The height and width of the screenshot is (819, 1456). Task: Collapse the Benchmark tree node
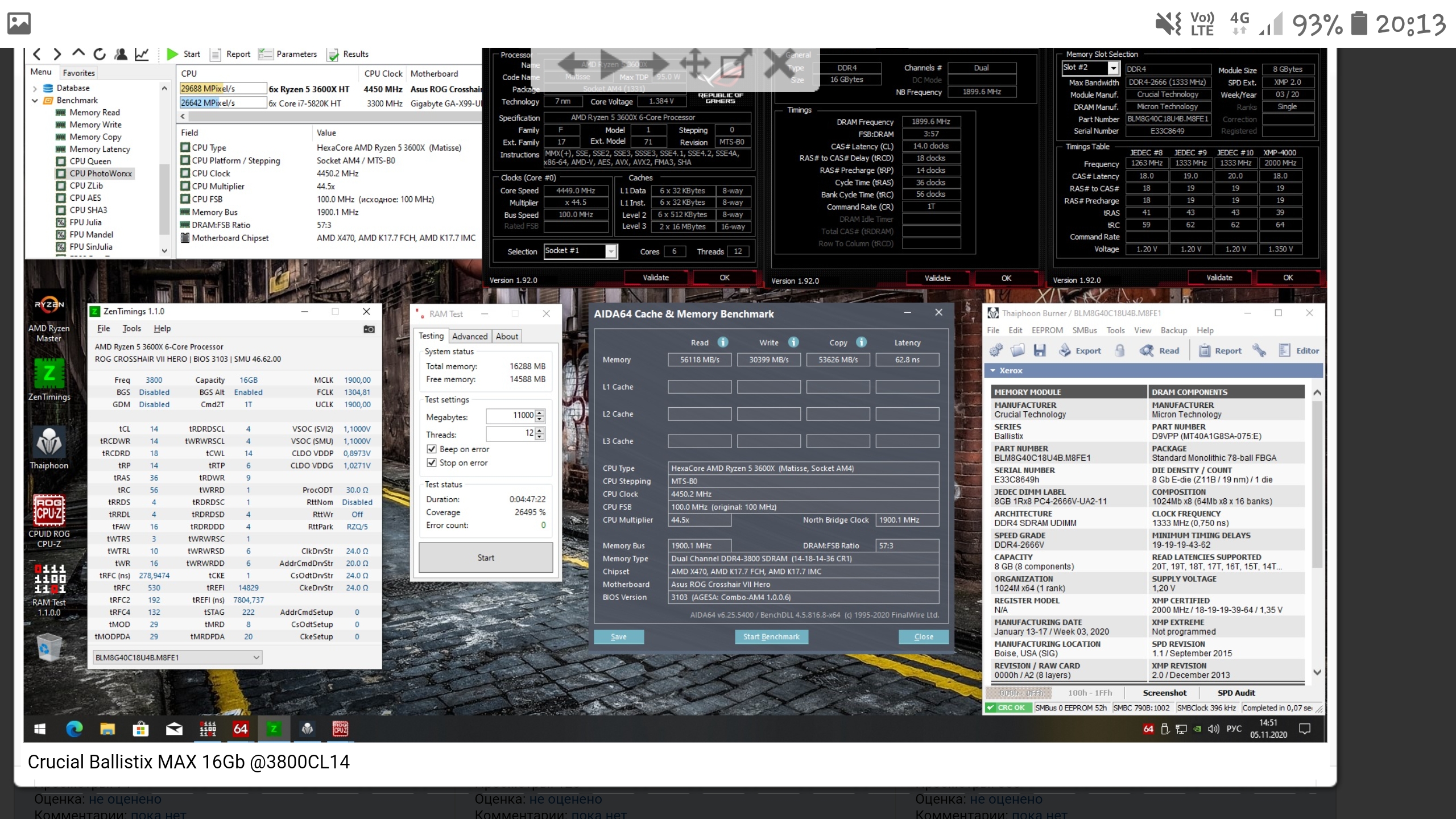click(35, 100)
